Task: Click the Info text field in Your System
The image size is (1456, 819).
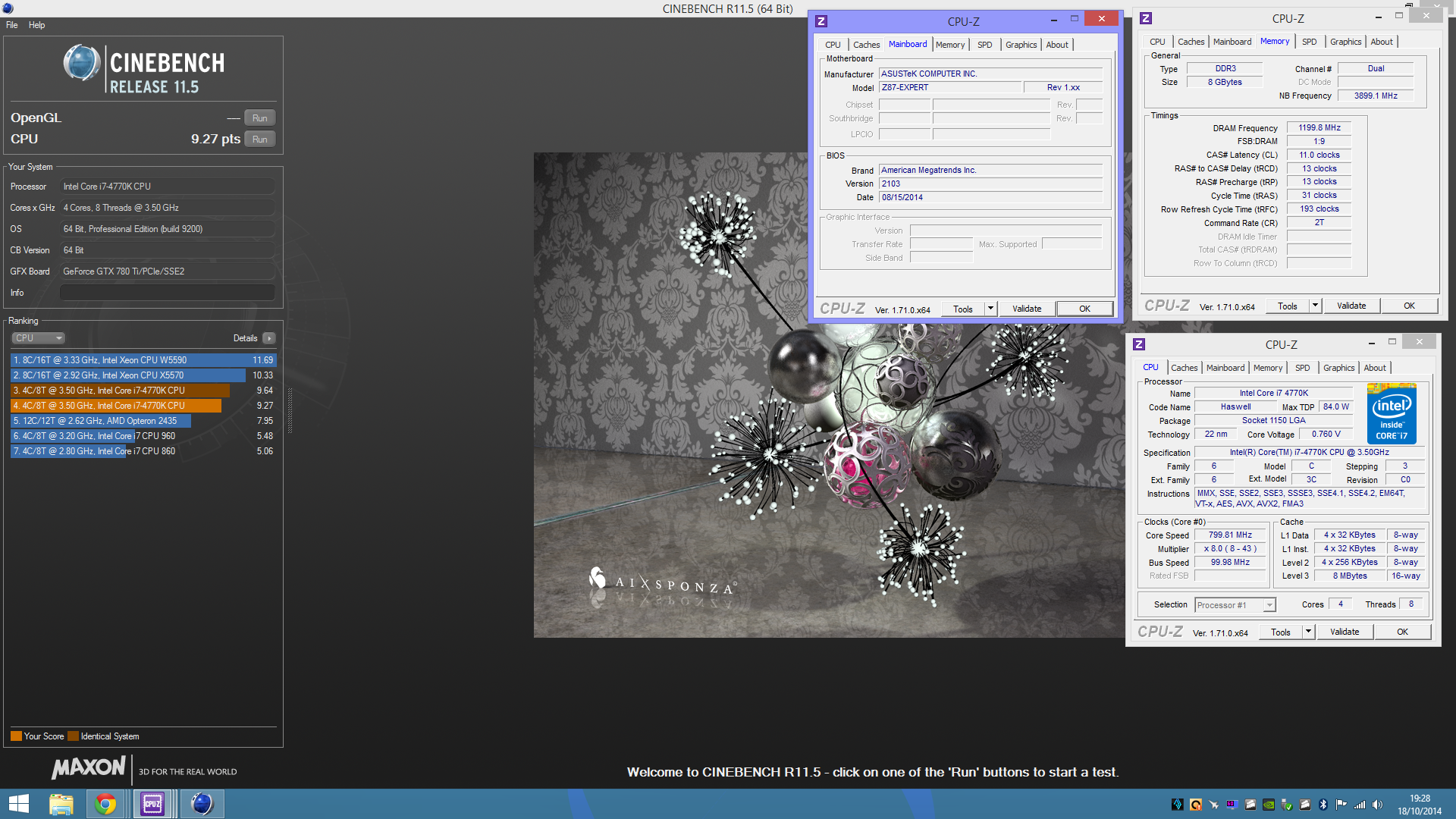Action: click(167, 293)
